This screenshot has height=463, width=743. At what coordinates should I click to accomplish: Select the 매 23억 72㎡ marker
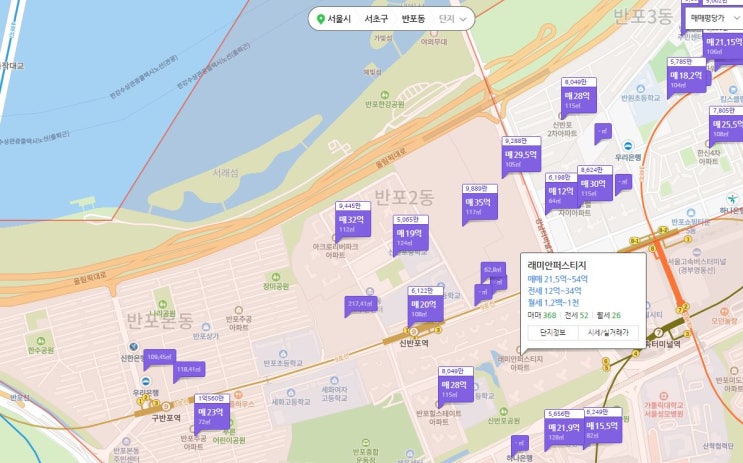[x=211, y=412]
